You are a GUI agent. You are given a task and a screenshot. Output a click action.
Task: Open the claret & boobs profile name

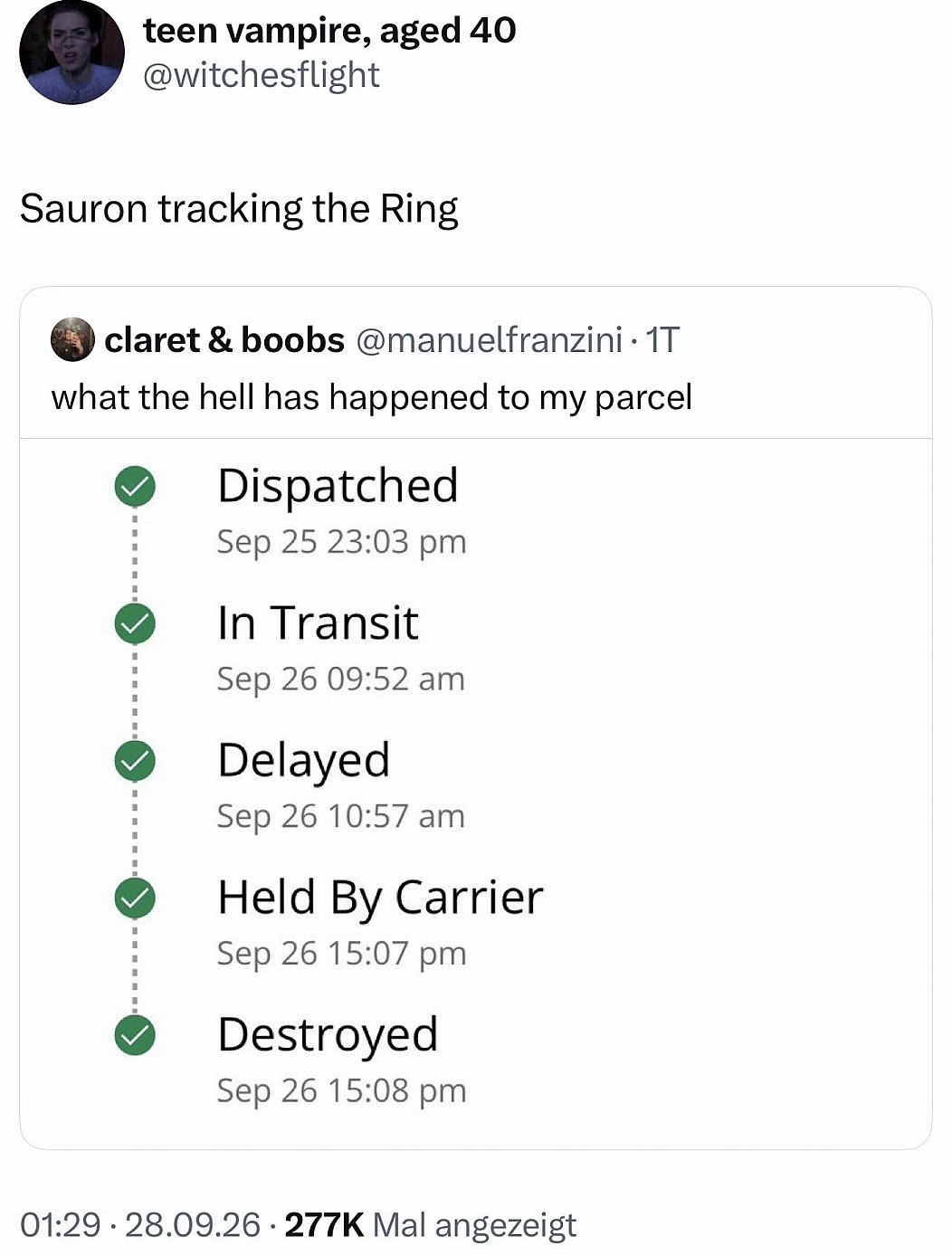click(x=224, y=340)
